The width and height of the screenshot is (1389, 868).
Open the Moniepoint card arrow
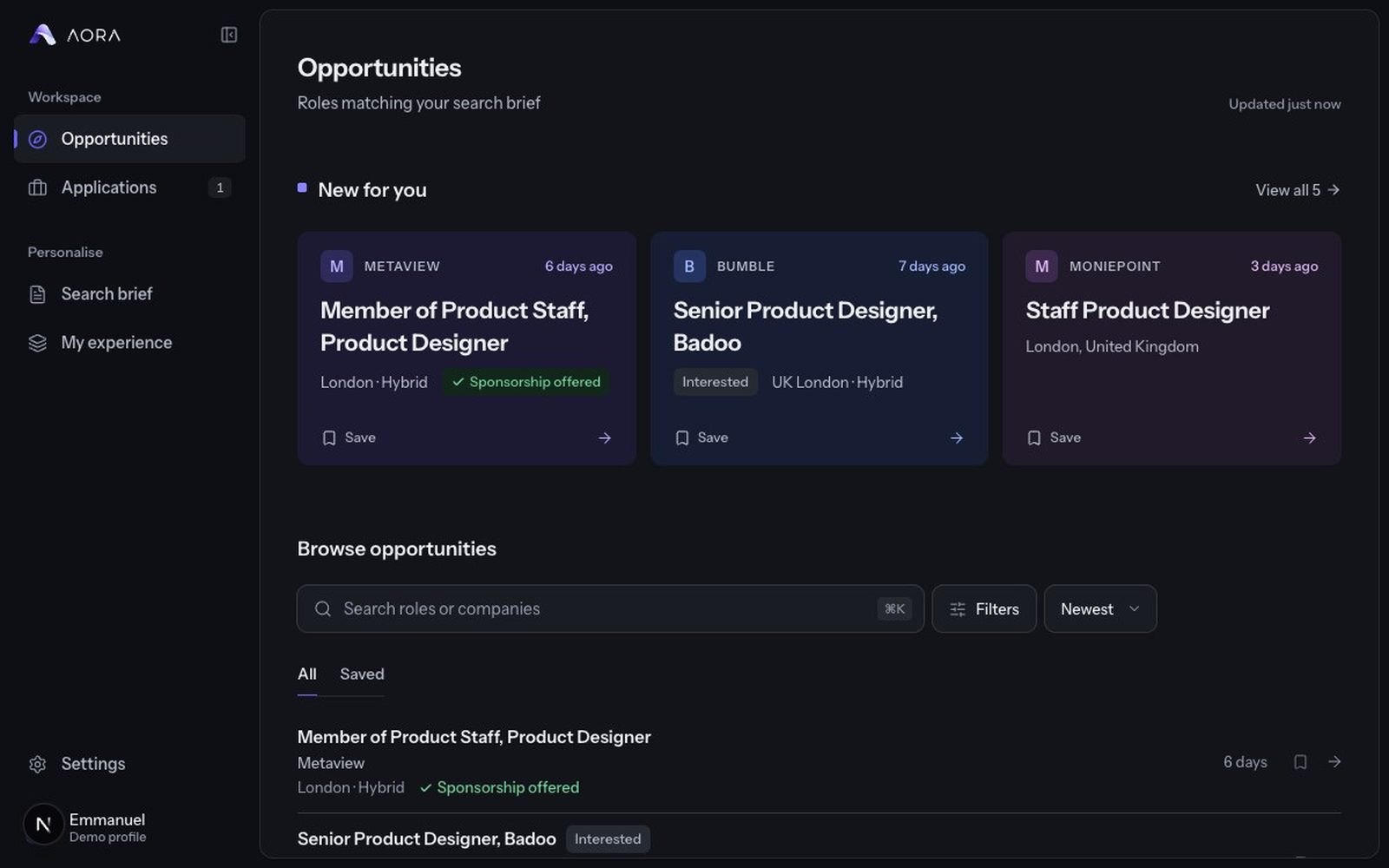[1310, 438]
